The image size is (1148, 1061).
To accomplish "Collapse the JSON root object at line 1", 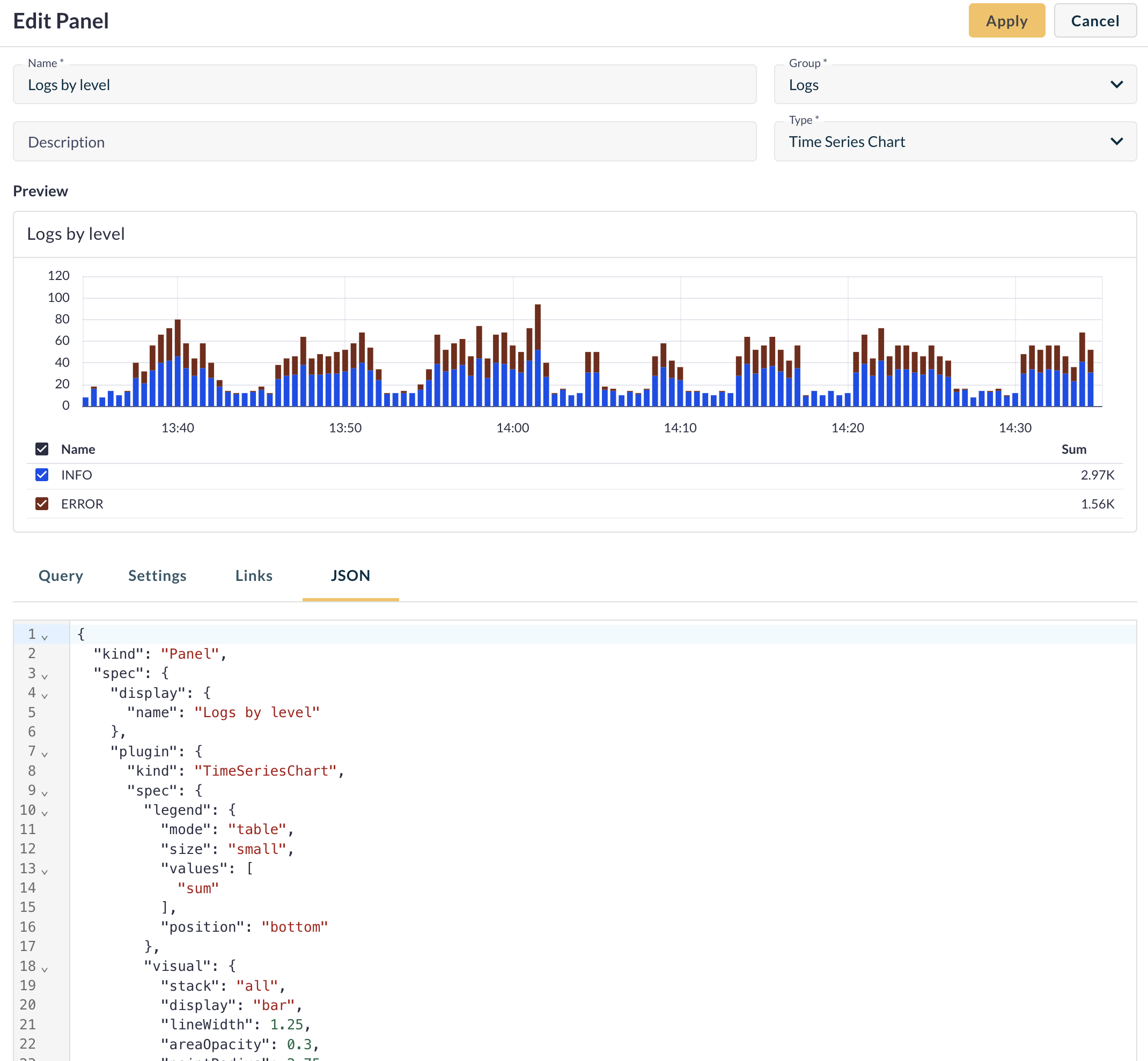I will [x=45, y=637].
